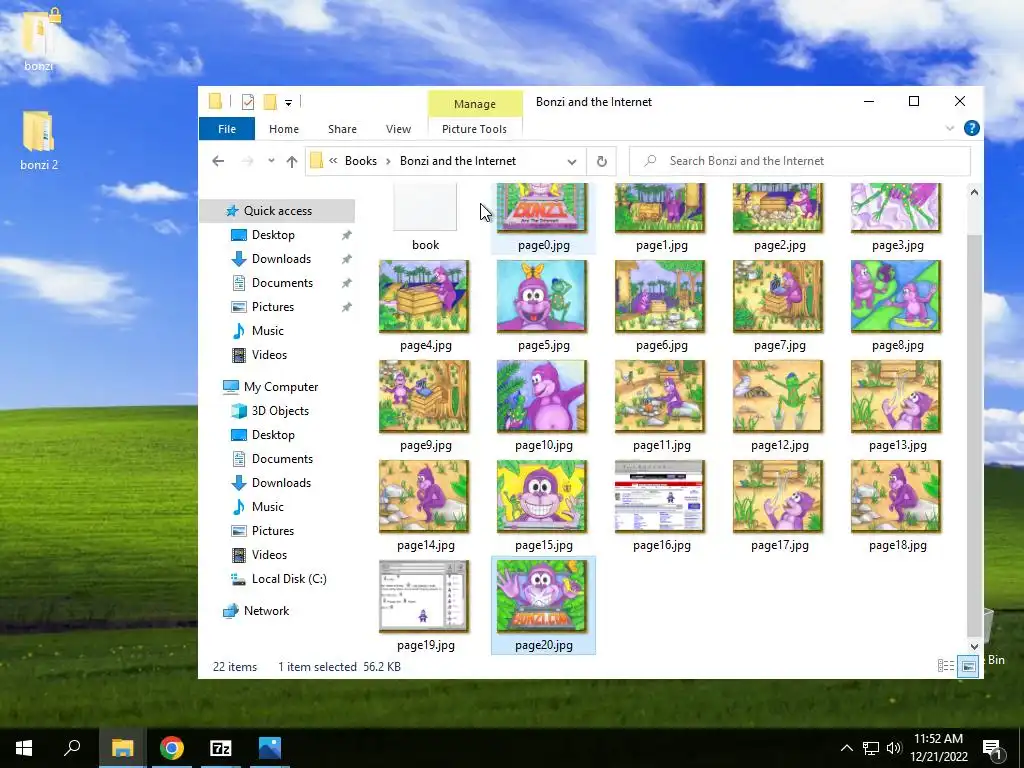Screen dimensions: 1024x768
Task: Open the Photos app on taskbar
Action: [x=270, y=748]
